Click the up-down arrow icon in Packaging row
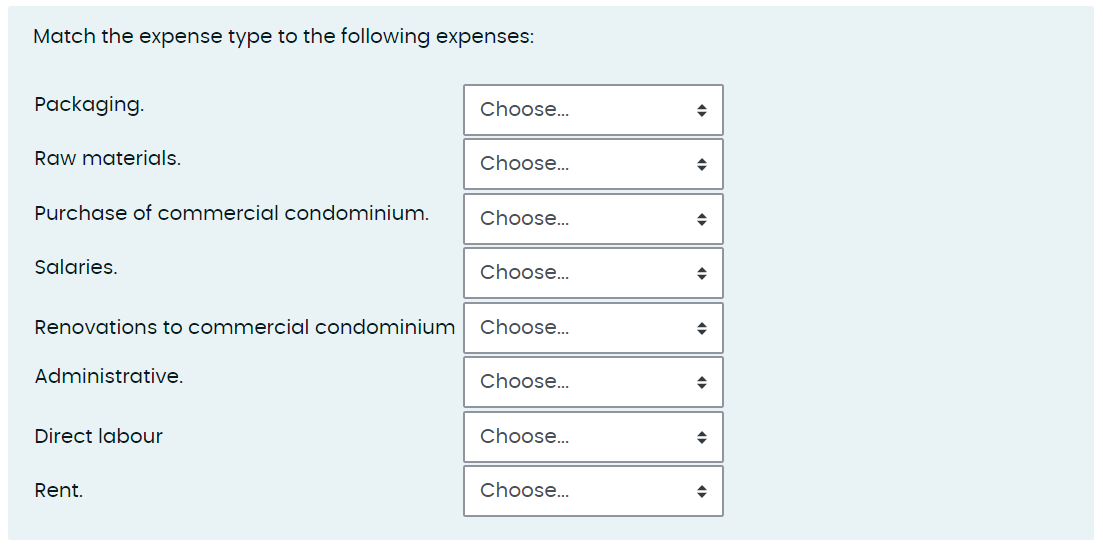Screen dimensions: 1103x556 702,110
